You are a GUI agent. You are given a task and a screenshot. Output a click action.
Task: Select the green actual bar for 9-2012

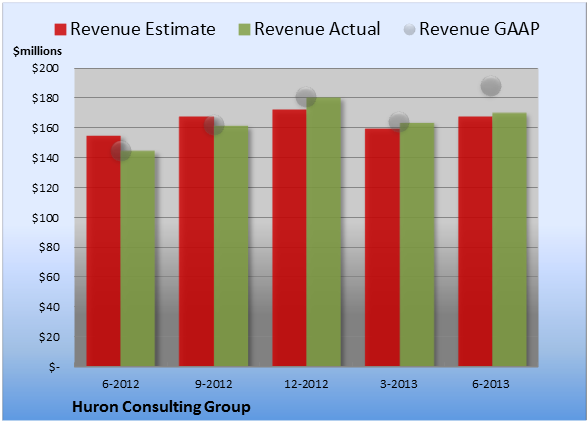click(231, 246)
